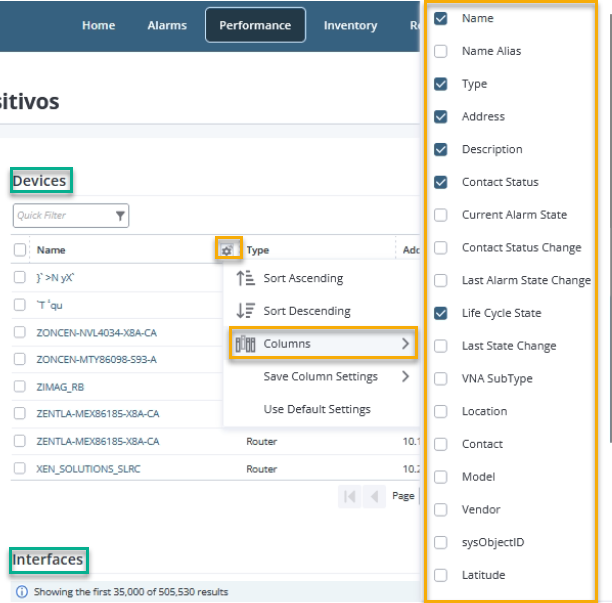The width and height of the screenshot is (612, 603).
Task: Open the Quick Filter funnel icon
Action: click(x=120, y=215)
